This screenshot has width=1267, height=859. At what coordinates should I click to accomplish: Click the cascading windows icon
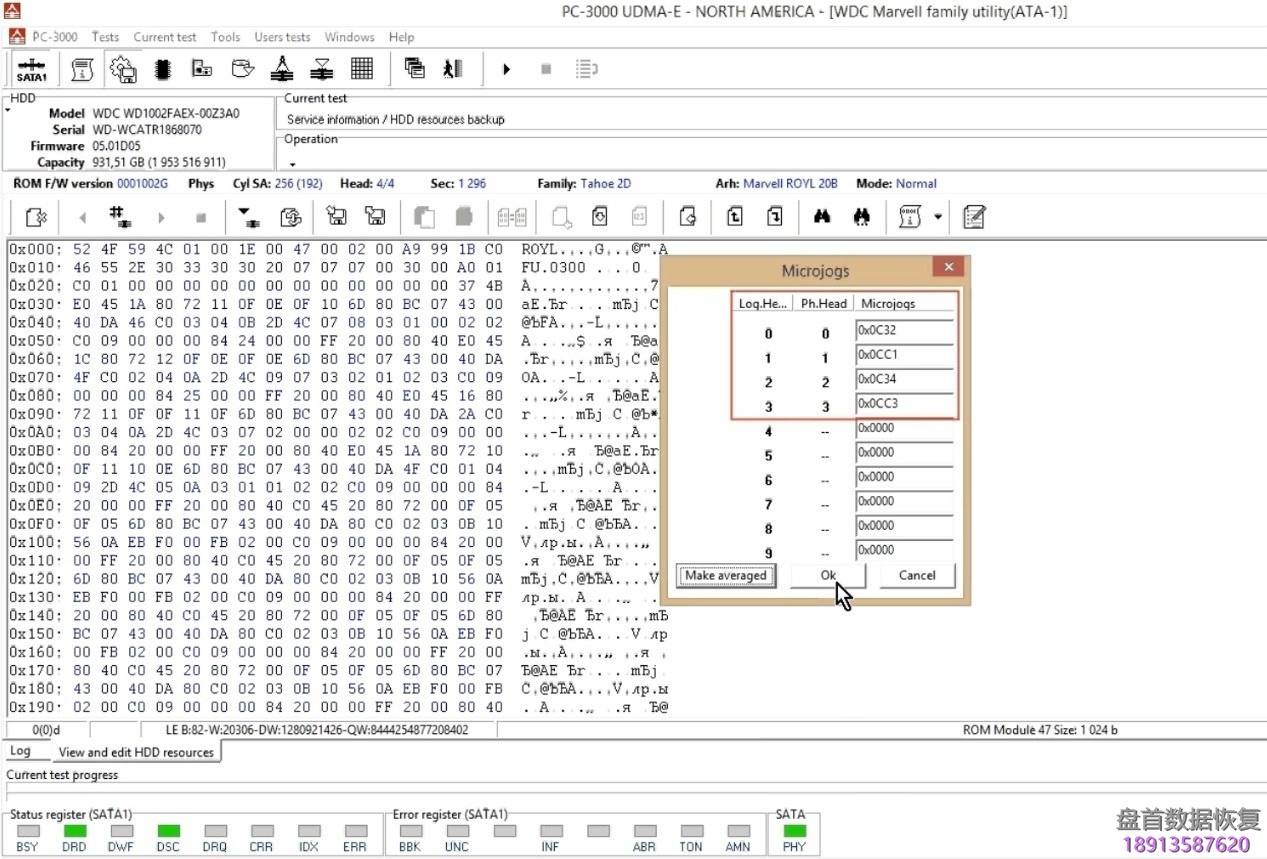[414, 69]
